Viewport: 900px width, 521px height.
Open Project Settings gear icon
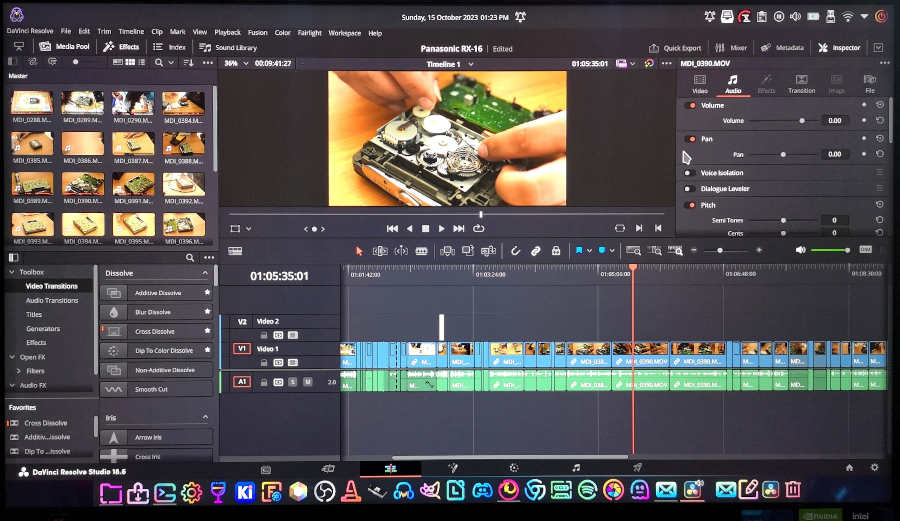tap(874, 468)
